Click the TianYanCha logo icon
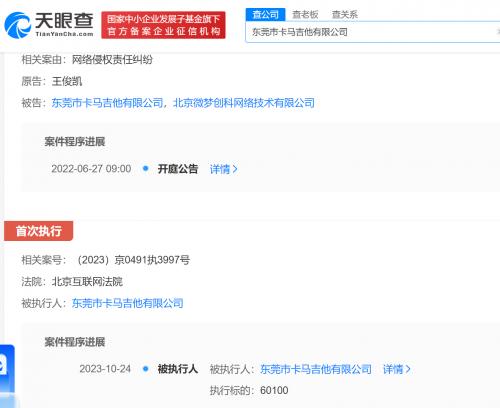This screenshot has height=408, width=500. pos(17,25)
